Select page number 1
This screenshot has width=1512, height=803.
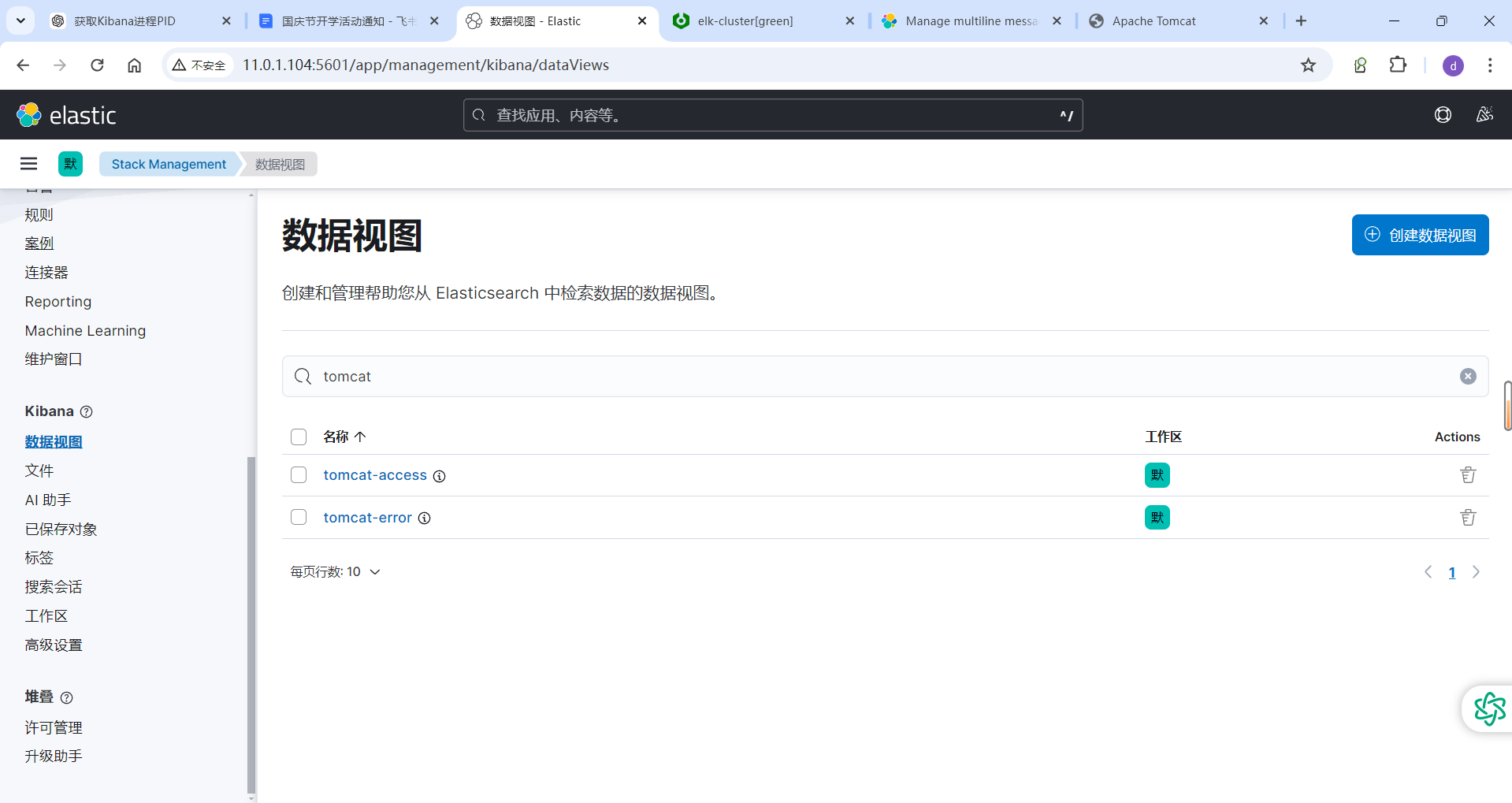pos(1451,573)
